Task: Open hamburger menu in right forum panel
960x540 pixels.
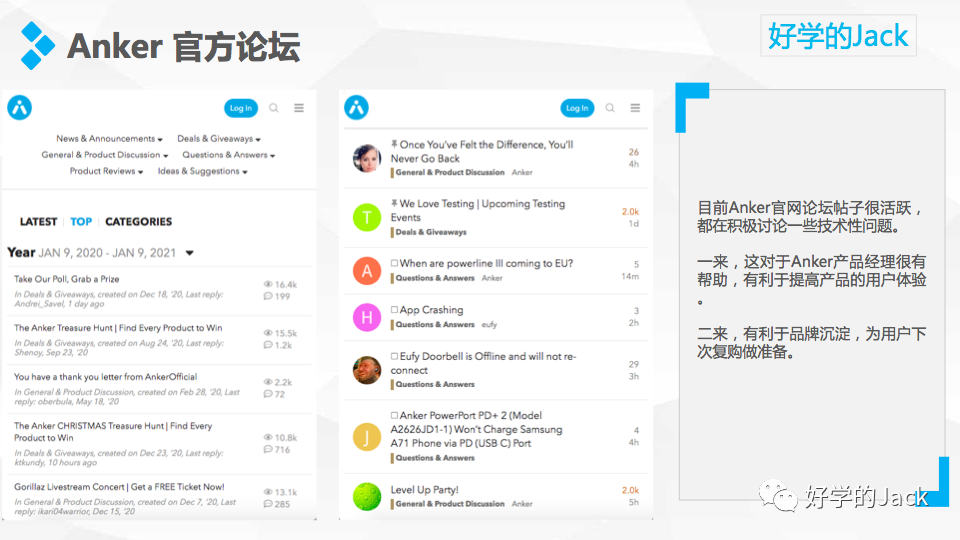Action: tap(635, 108)
